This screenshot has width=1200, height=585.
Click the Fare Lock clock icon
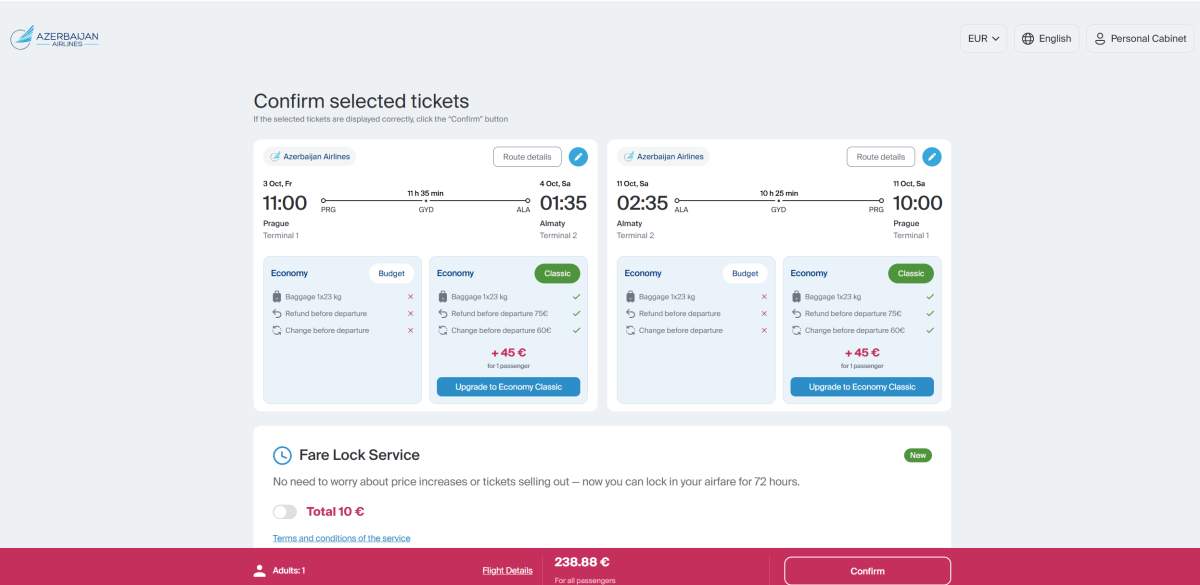tap(283, 455)
